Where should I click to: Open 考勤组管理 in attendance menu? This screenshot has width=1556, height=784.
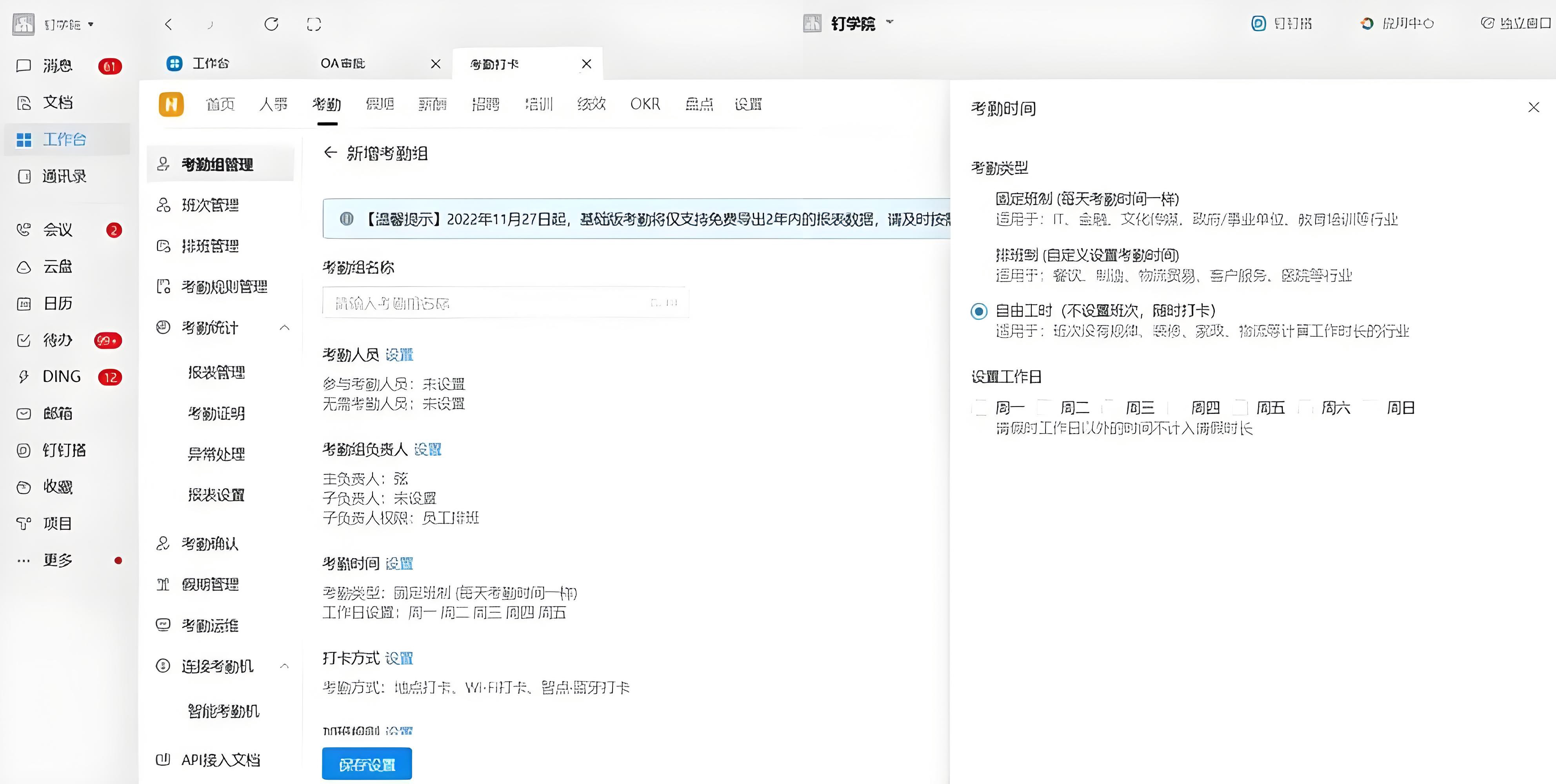pyautogui.click(x=220, y=164)
